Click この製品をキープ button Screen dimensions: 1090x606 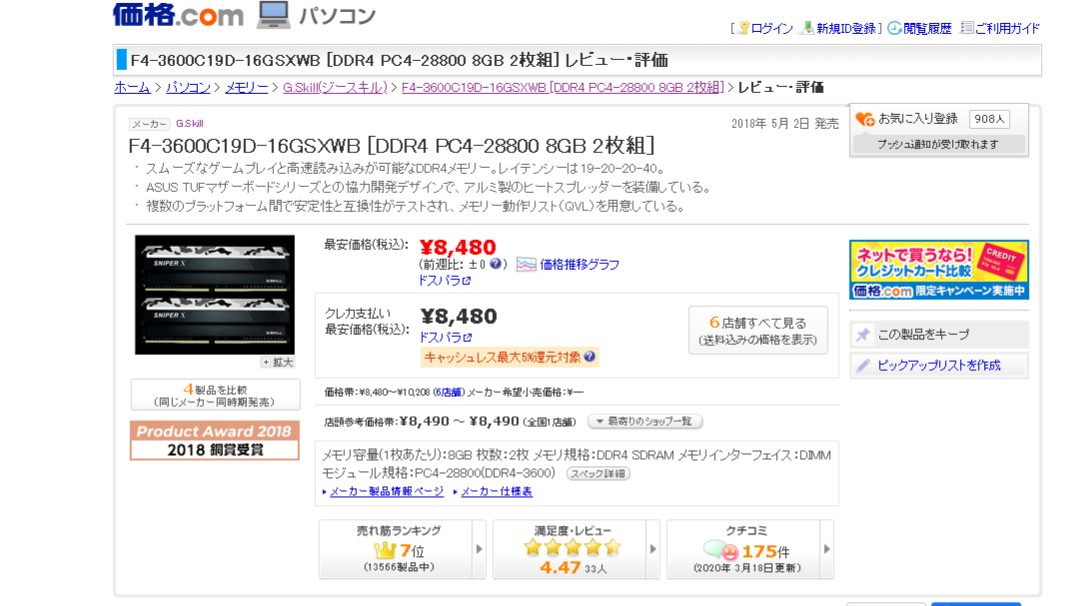click(938, 334)
